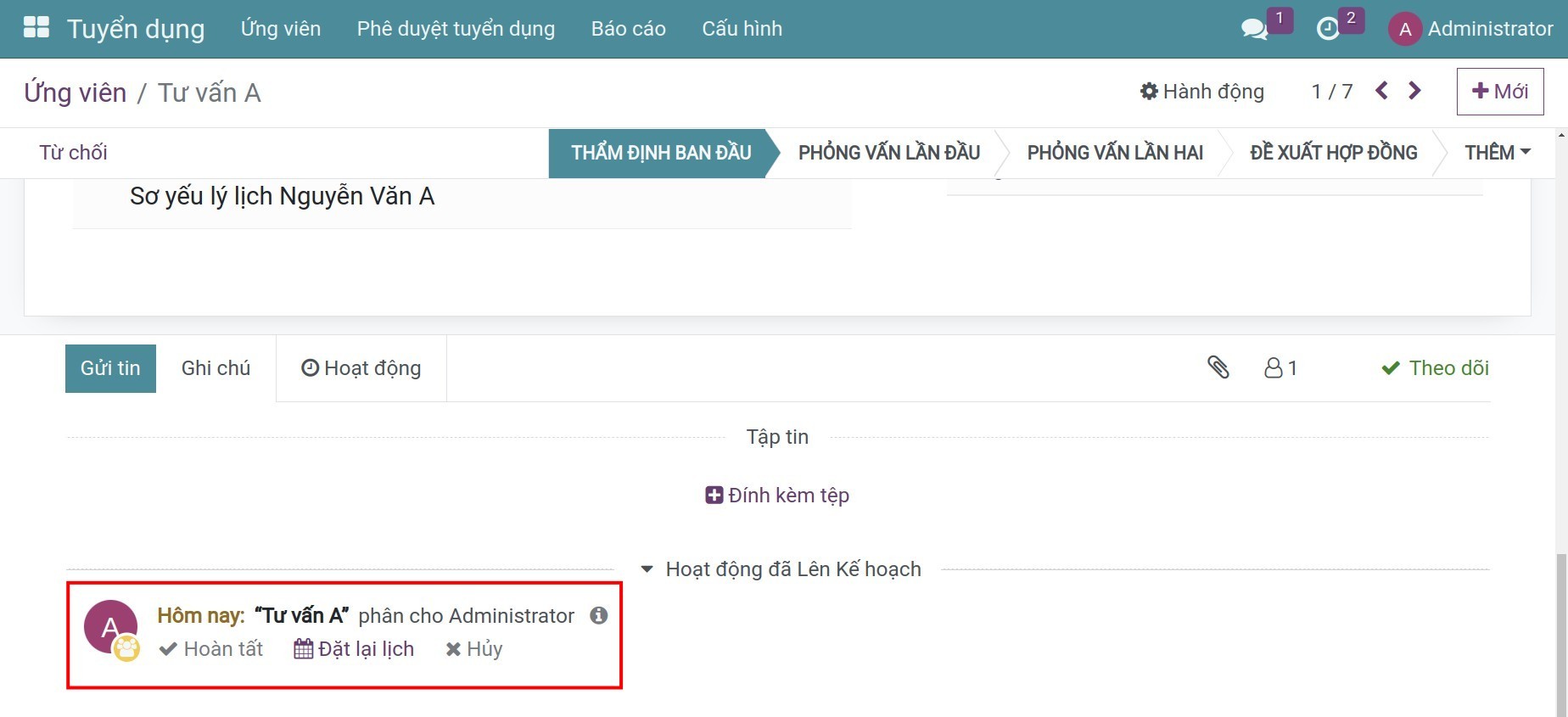Image resolution: width=1568 pixels, height=717 pixels.
Task: Open Hành động actions dropdown
Action: click(1201, 92)
